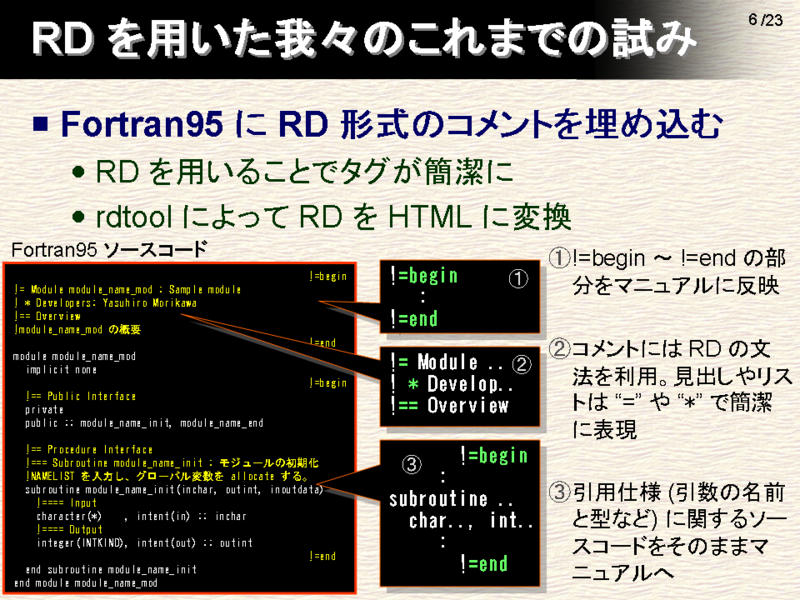Click circled 1 beside the !=begin explanation
800x600 pixels.
click(560, 258)
